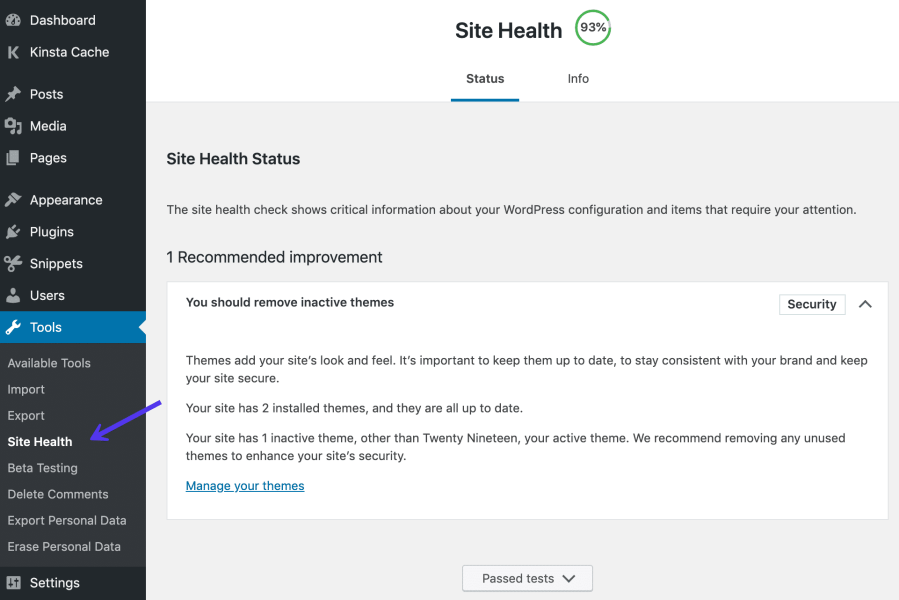
Task: Click the You should remove inactive themes heading
Action: [x=290, y=302]
